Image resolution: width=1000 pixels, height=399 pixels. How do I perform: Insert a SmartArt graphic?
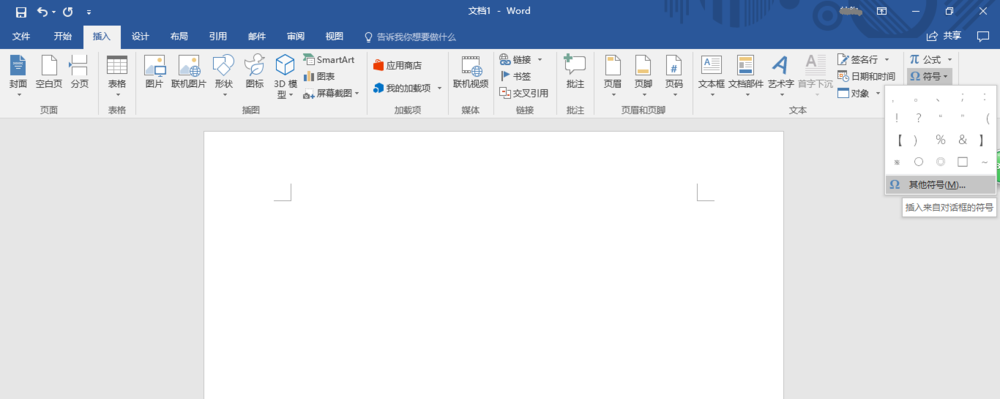coord(329,59)
